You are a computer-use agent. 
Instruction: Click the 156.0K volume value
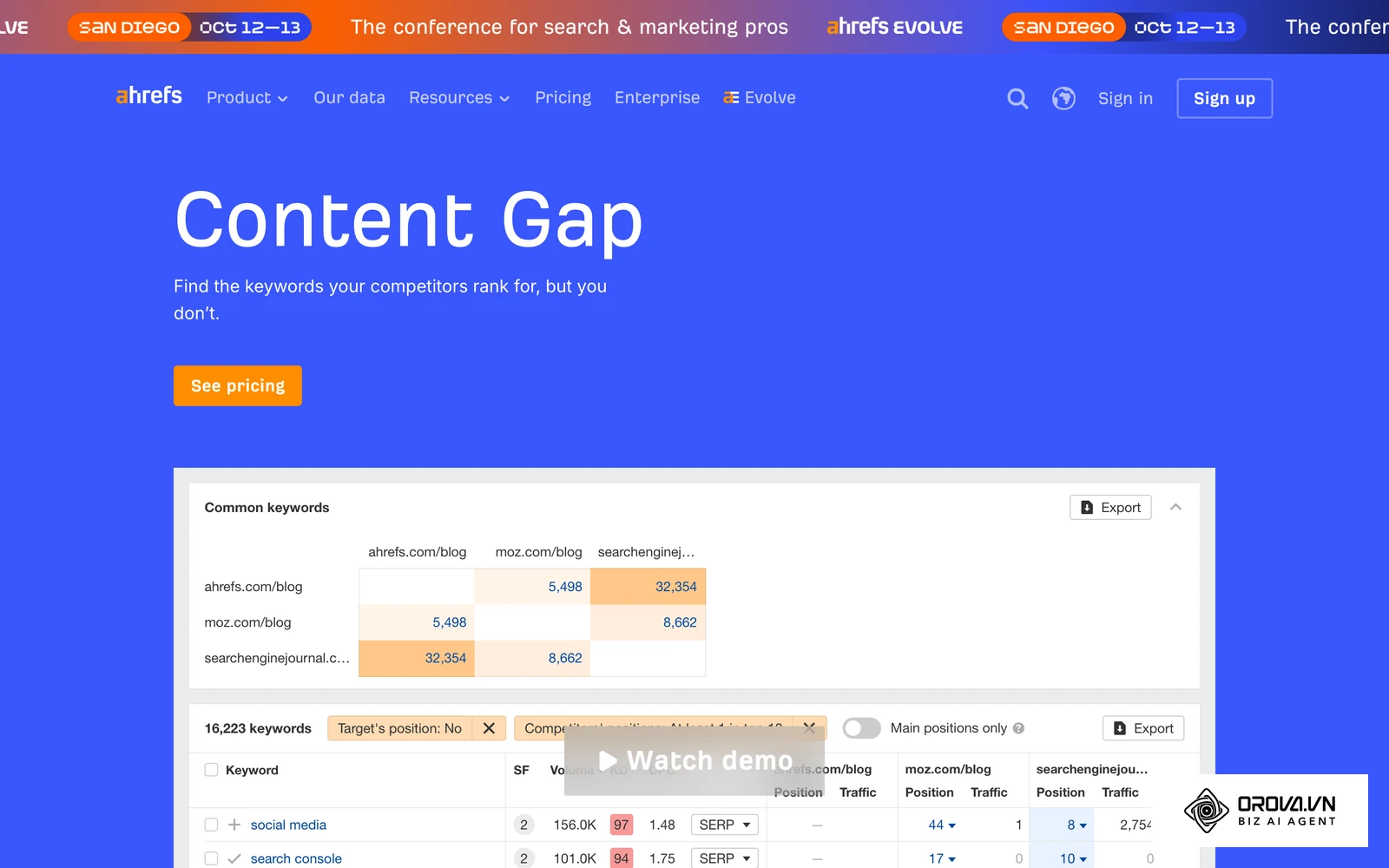pos(575,825)
